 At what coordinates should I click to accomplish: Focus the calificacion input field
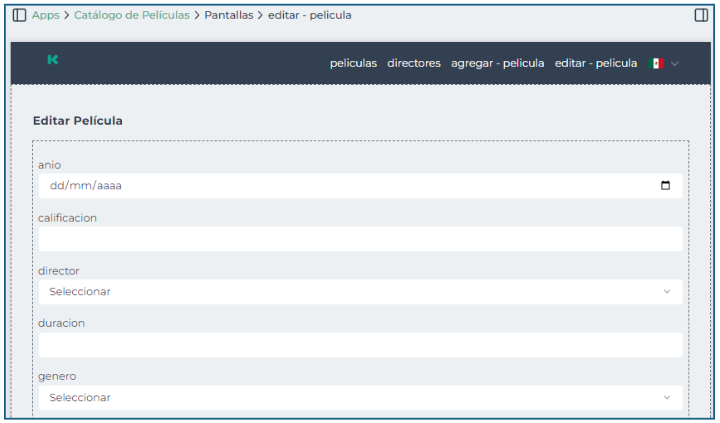(x=360, y=239)
